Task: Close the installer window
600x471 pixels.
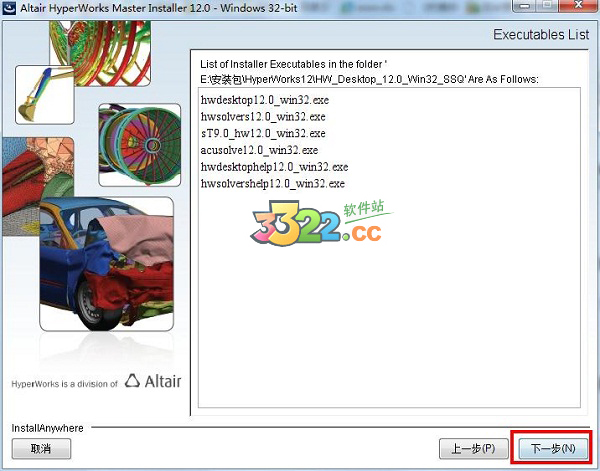Action: (x=579, y=5)
